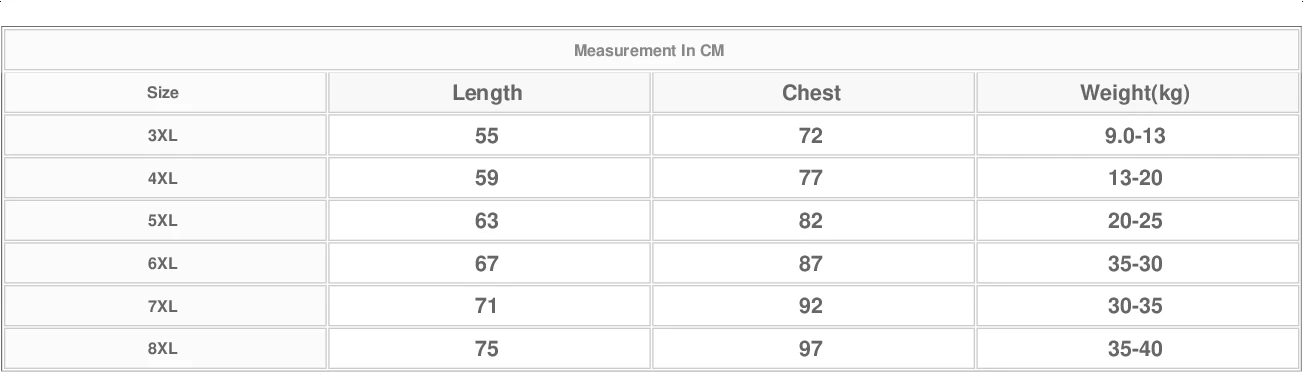Click the 7XL size cell
Screen dimensions: 1303x372
[163, 307]
